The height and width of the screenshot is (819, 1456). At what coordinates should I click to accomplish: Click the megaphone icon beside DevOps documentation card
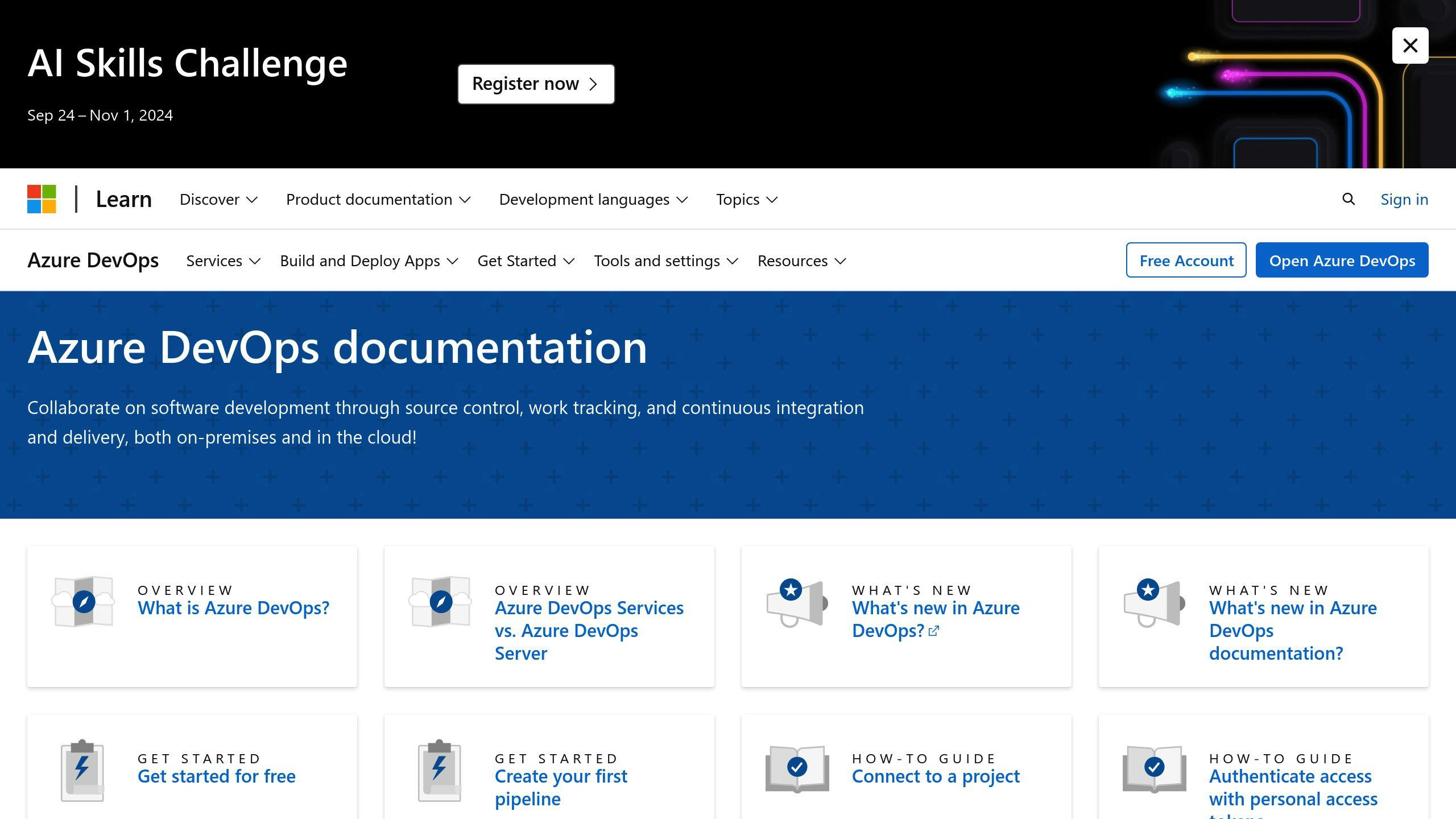tap(1155, 603)
